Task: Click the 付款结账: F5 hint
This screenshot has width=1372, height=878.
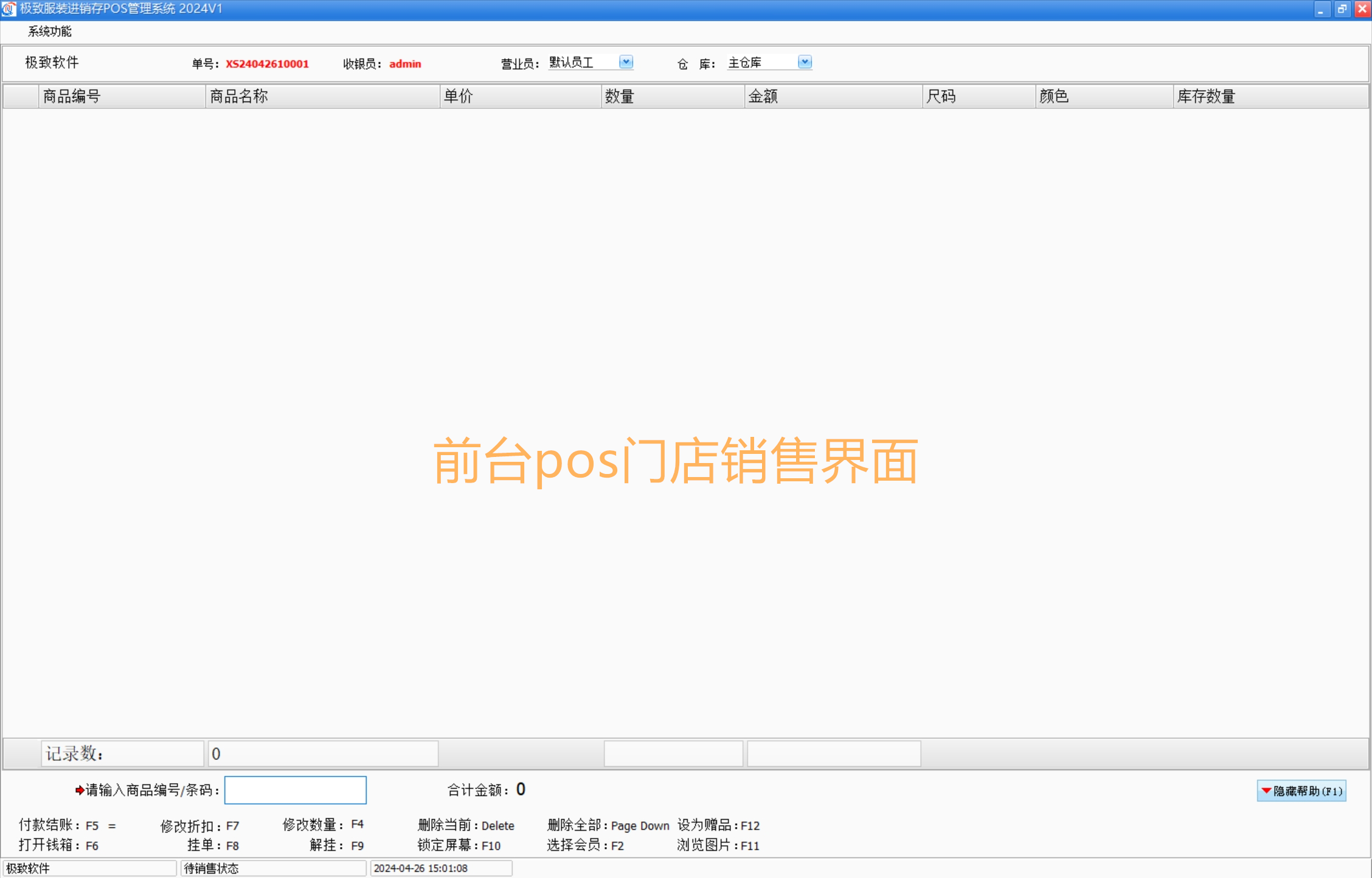Action: tap(59, 825)
